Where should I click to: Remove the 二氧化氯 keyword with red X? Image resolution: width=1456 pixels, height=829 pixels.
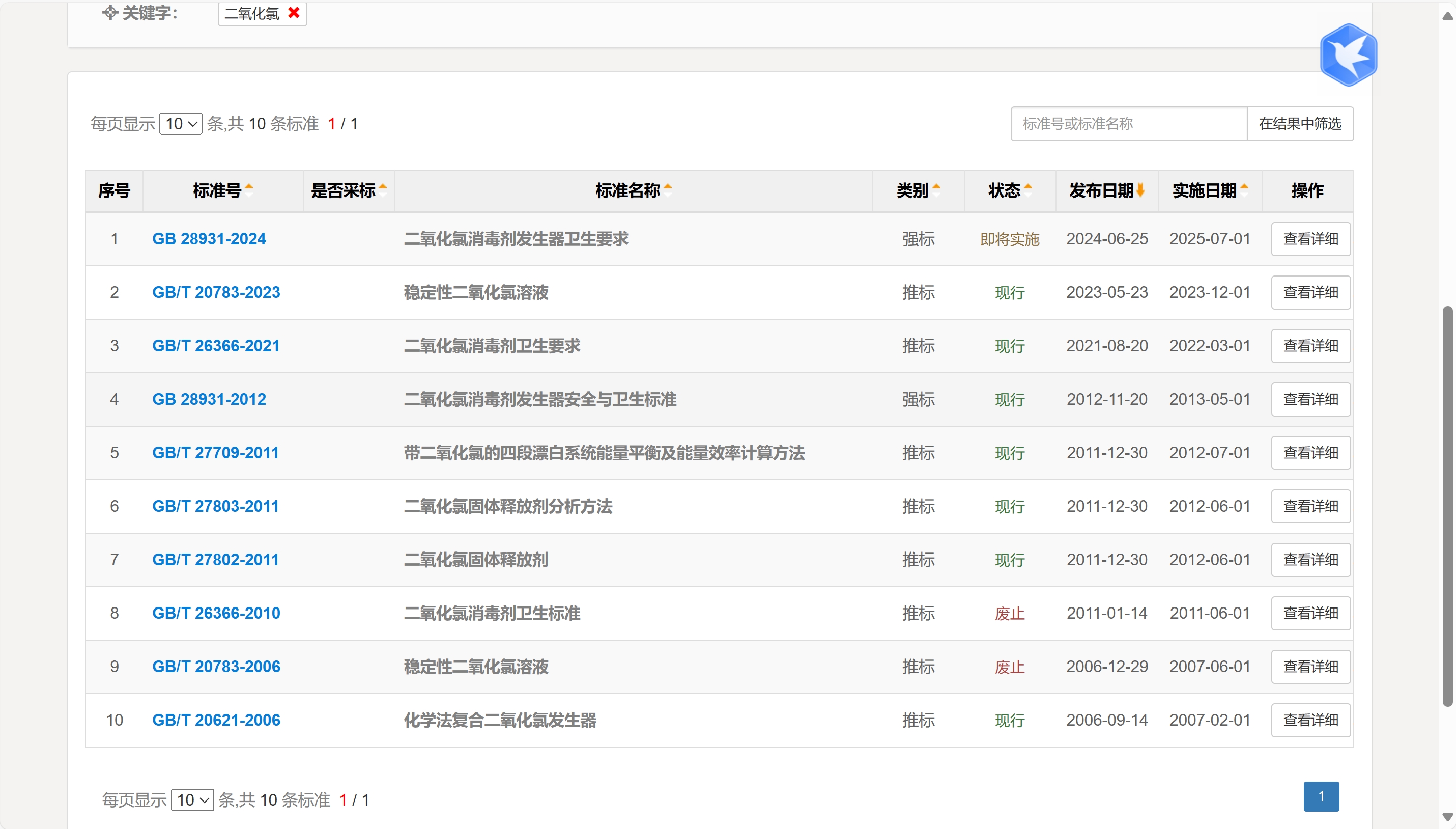click(294, 13)
